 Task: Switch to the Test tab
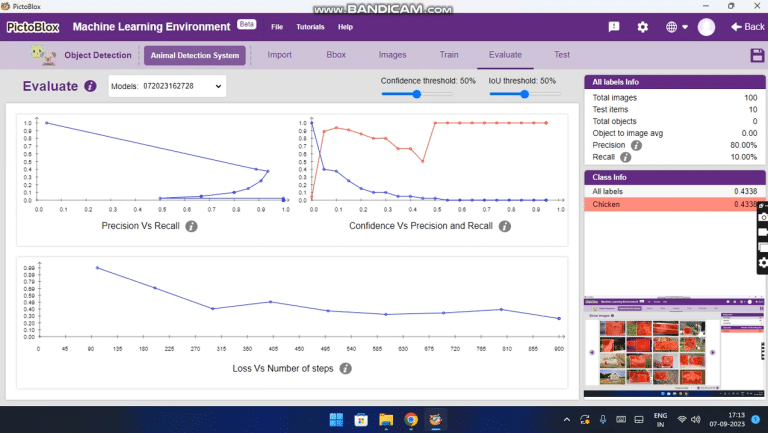[x=562, y=55]
